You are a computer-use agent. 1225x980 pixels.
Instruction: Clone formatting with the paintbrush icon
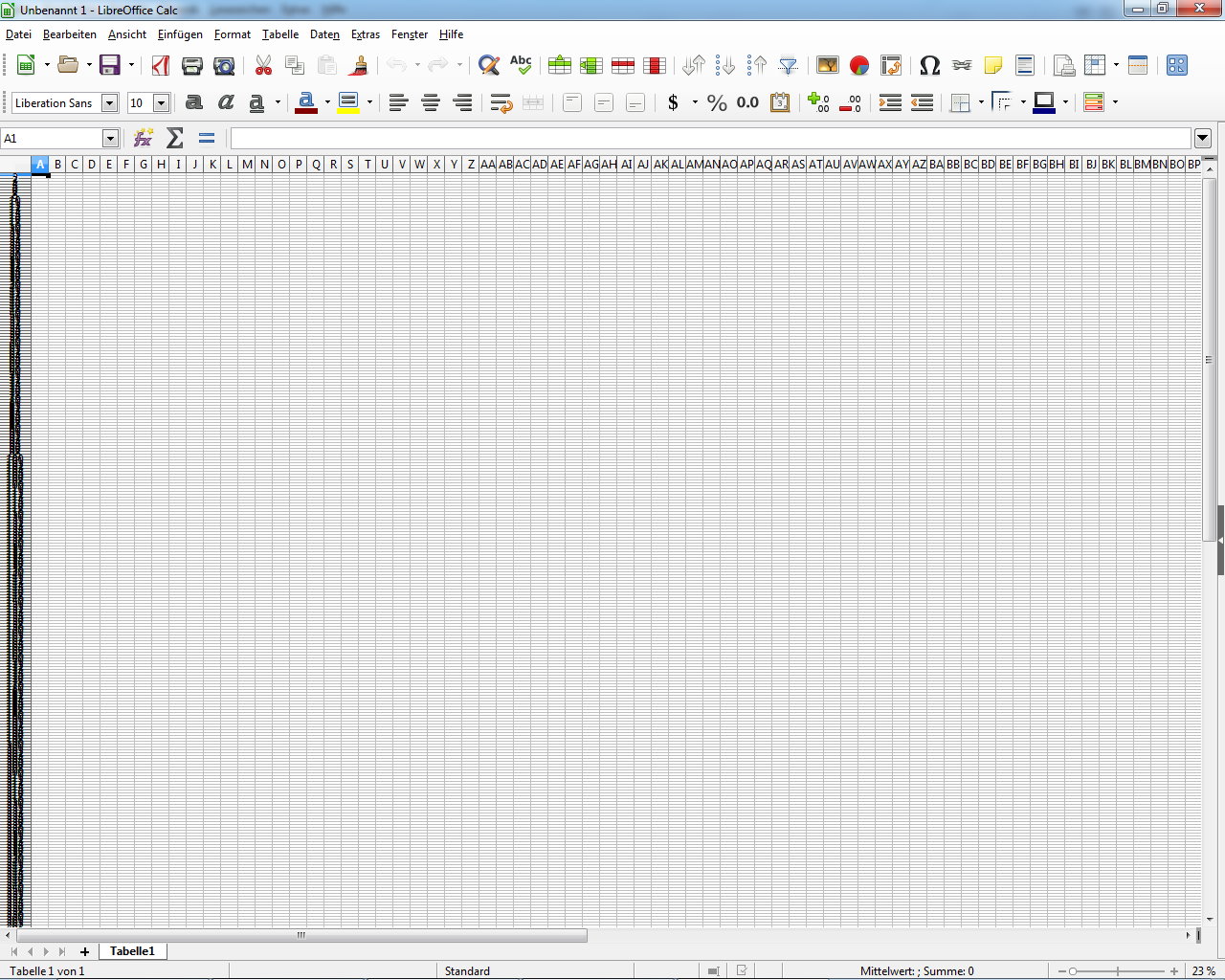point(359,65)
